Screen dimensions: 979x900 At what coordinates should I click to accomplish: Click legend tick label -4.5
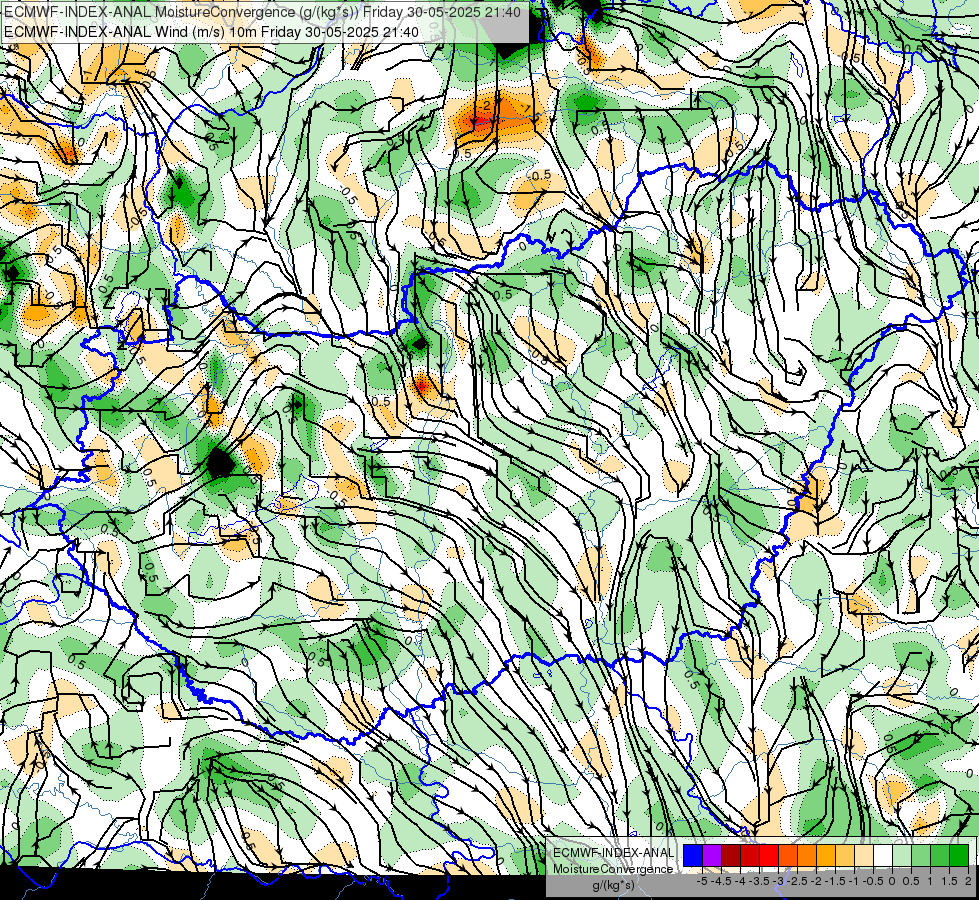coord(719,881)
